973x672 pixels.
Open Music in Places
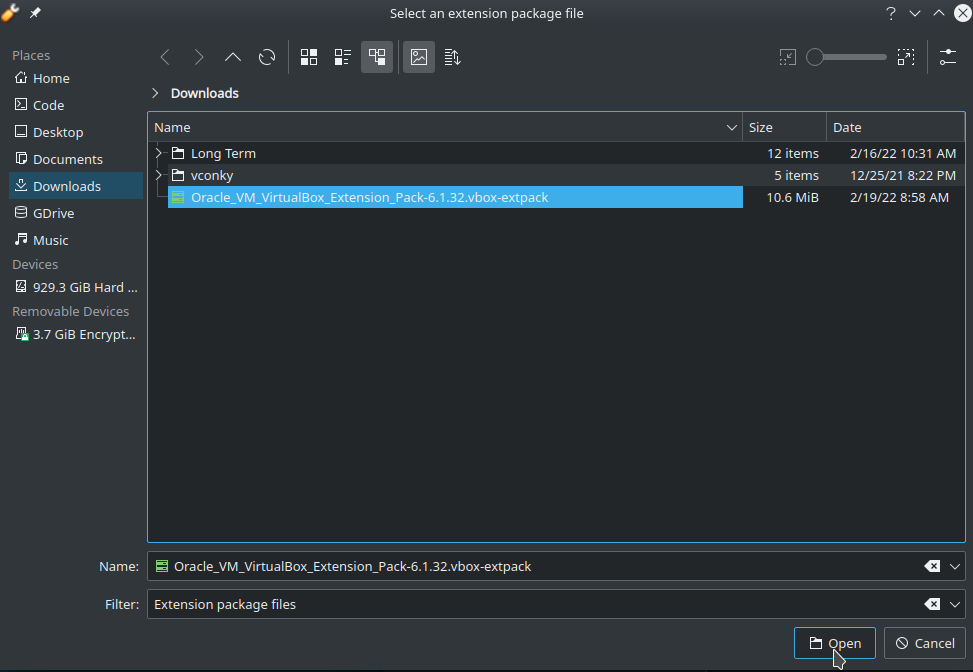76,240
